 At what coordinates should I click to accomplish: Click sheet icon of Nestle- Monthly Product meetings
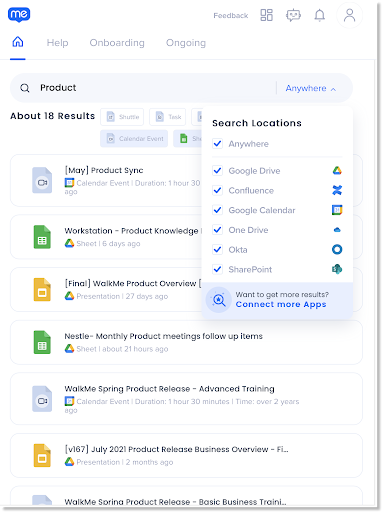[42, 342]
